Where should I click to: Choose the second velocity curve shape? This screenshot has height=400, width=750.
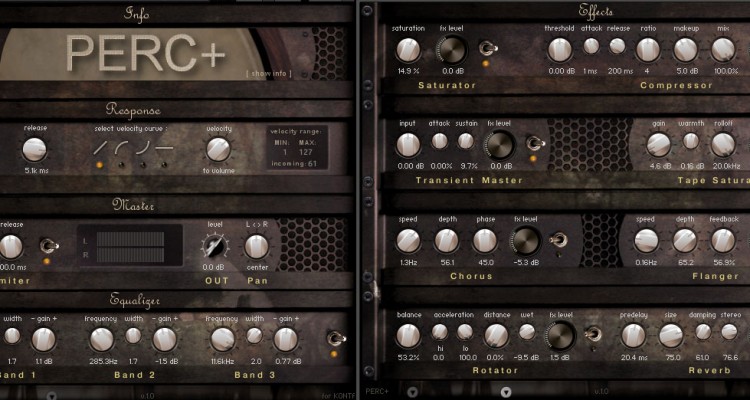click(x=121, y=147)
